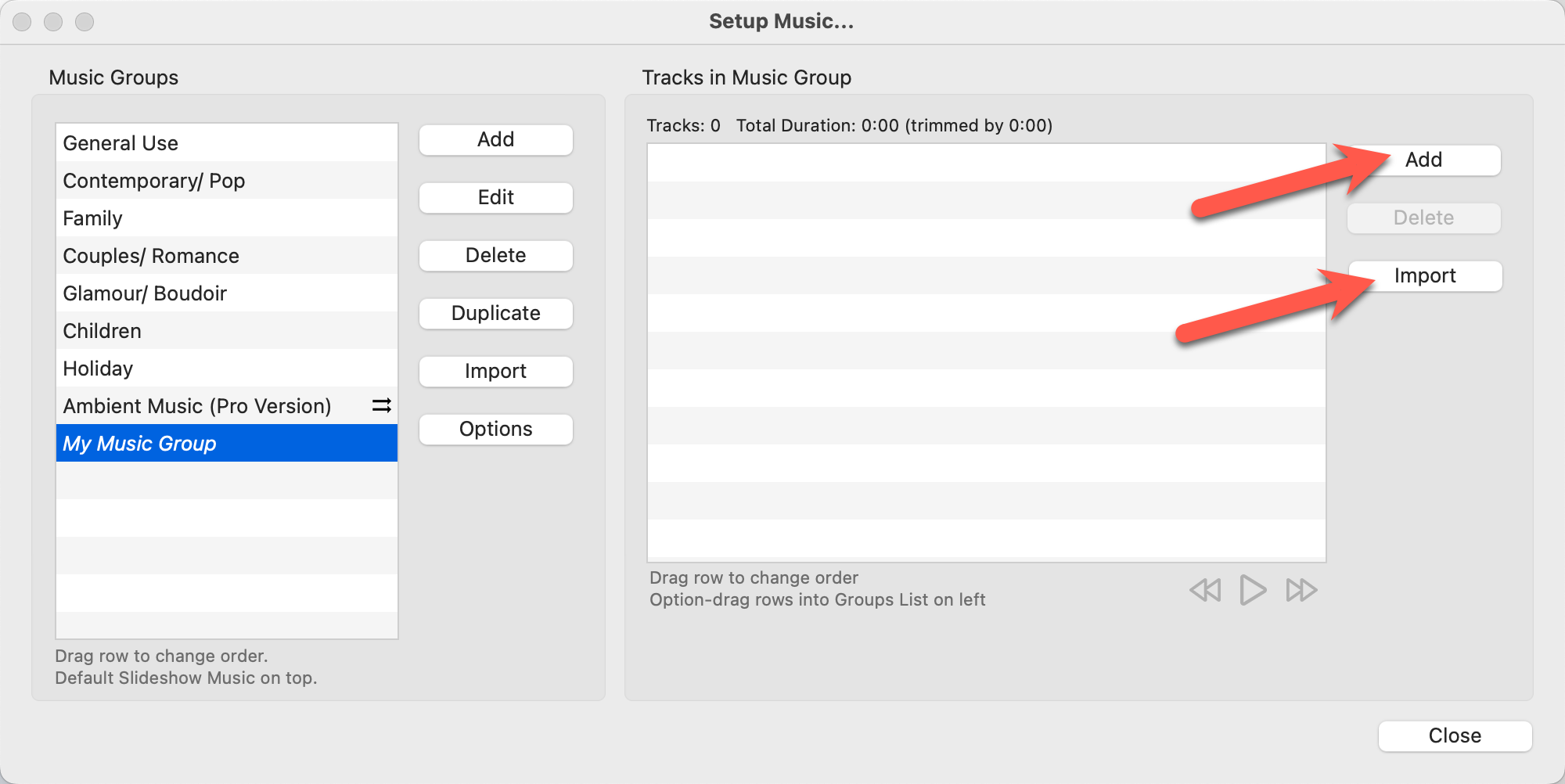Select Couples/ Romance in the list
Image resolution: width=1565 pixels, height=784 pixels.
151,256
